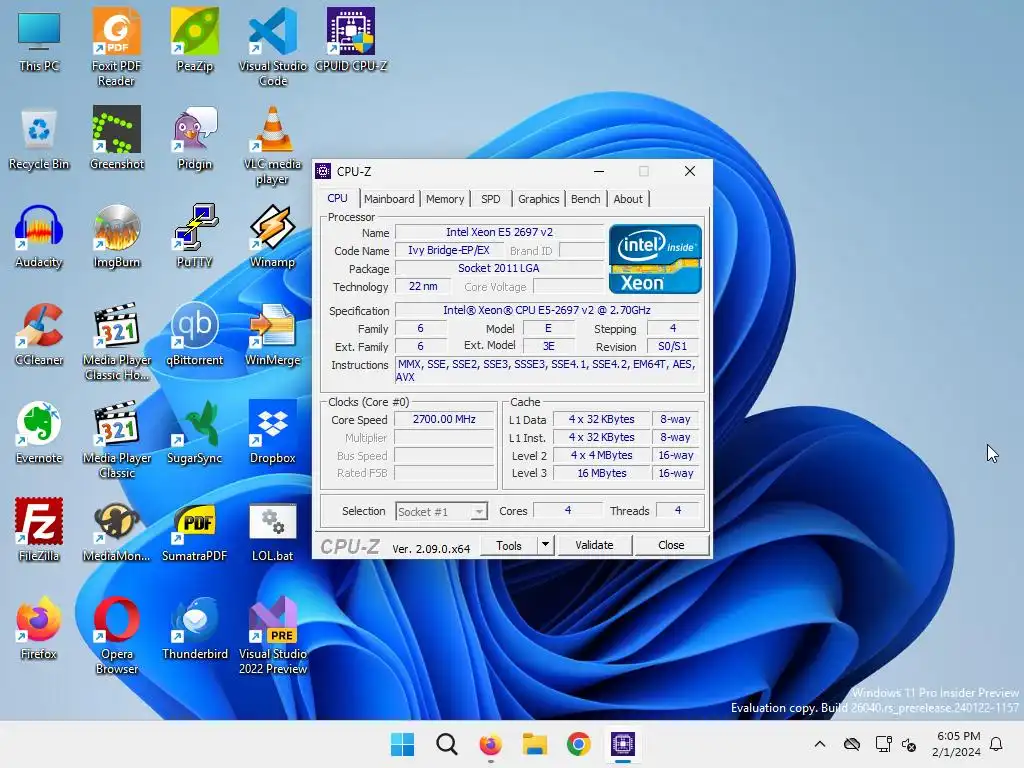Click the Firefox taskbar icon
This screenshot has height=768, width=1024.
click(490, 744)
